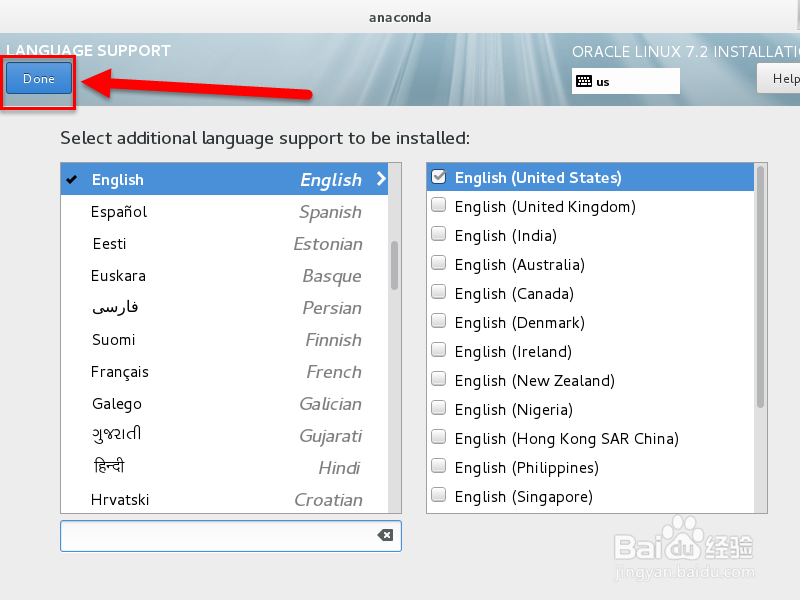Enable English (Philippines) checkbox
The width and height of the screenshot is (800, 600).
pyautogui.click(x=438, y=466)
